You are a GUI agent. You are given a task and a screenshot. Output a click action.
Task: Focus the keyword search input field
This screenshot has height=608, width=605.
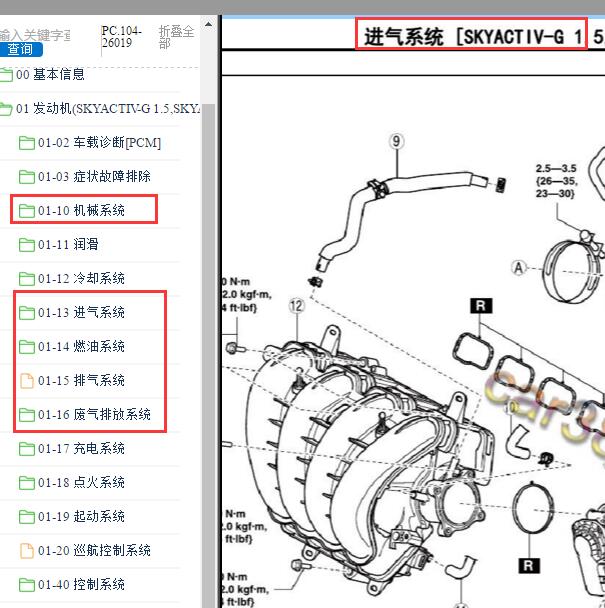click(x=35, y=35)
